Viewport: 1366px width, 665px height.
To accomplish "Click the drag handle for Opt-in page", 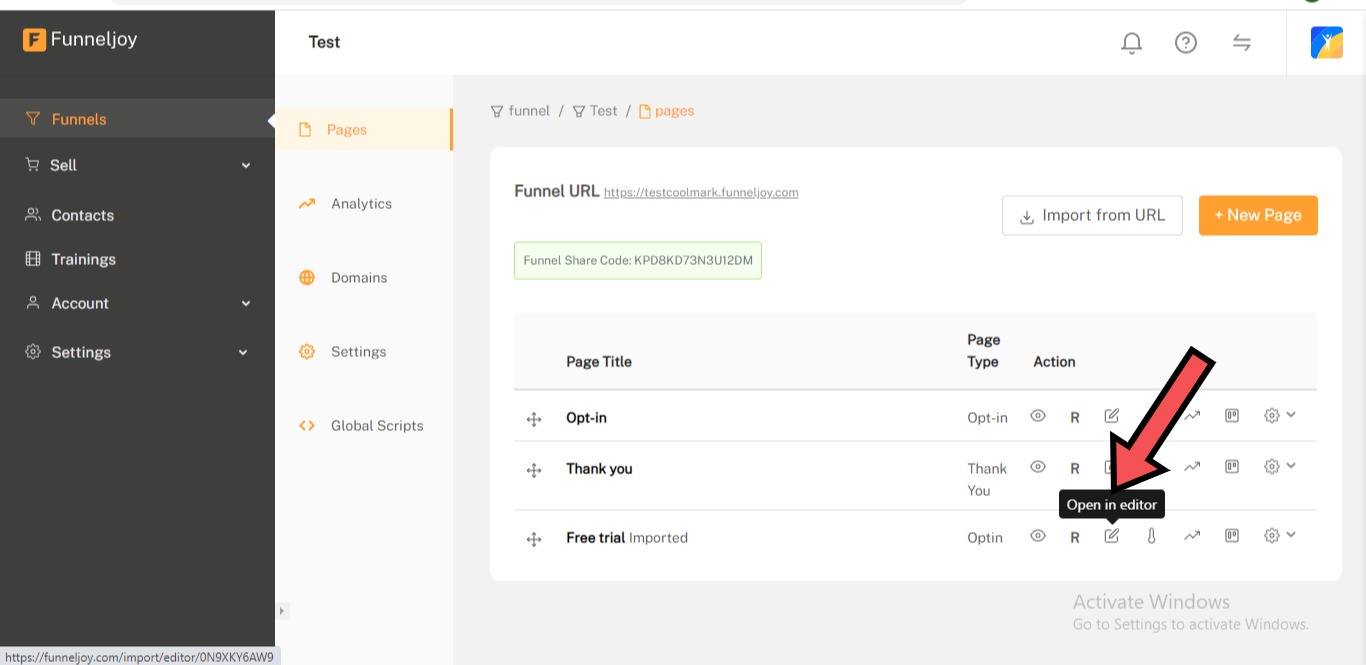I will (x=534, y=420).
